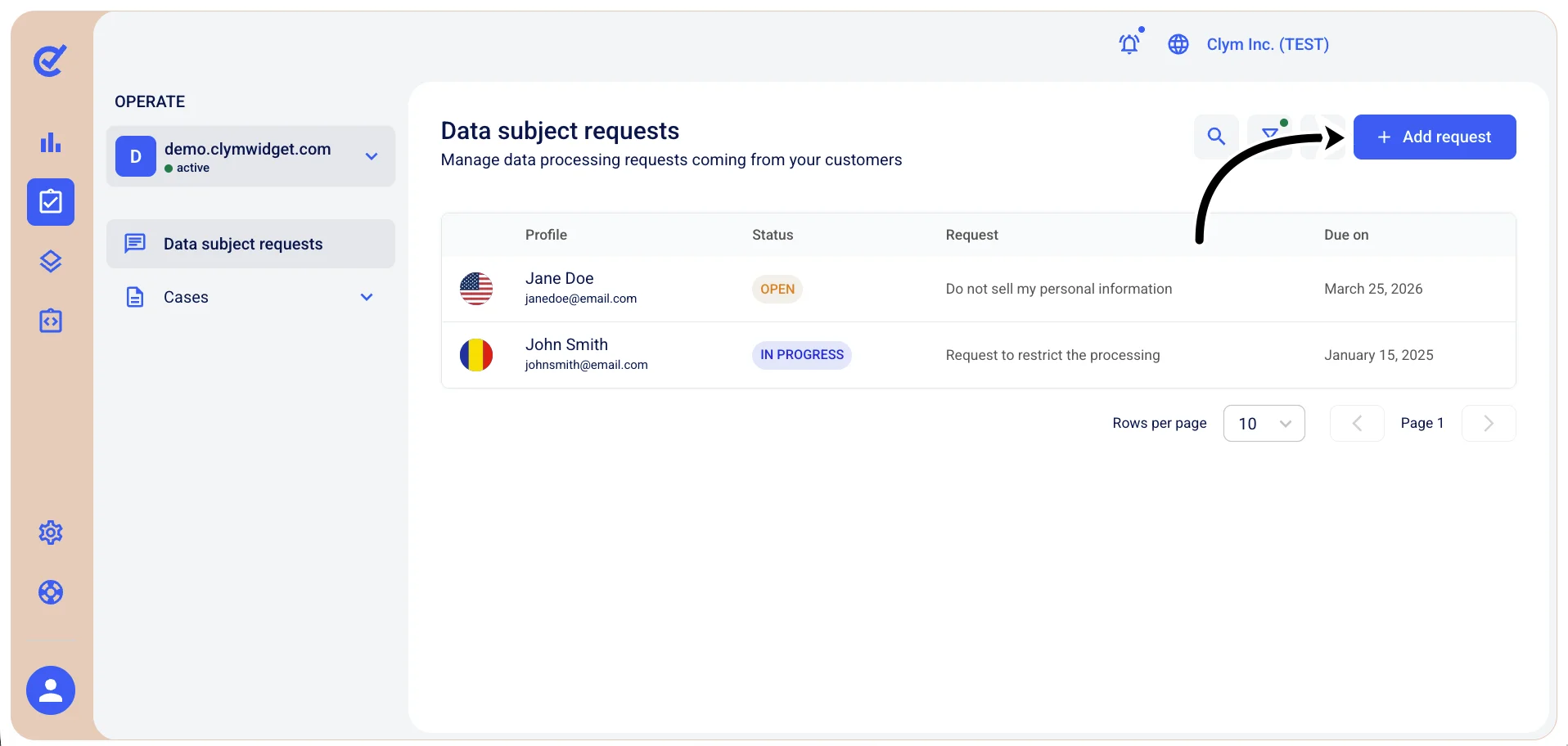Open the bar chart analytics section
Image resolution: width=1568 pixels, height=746 pixels.
51,142
